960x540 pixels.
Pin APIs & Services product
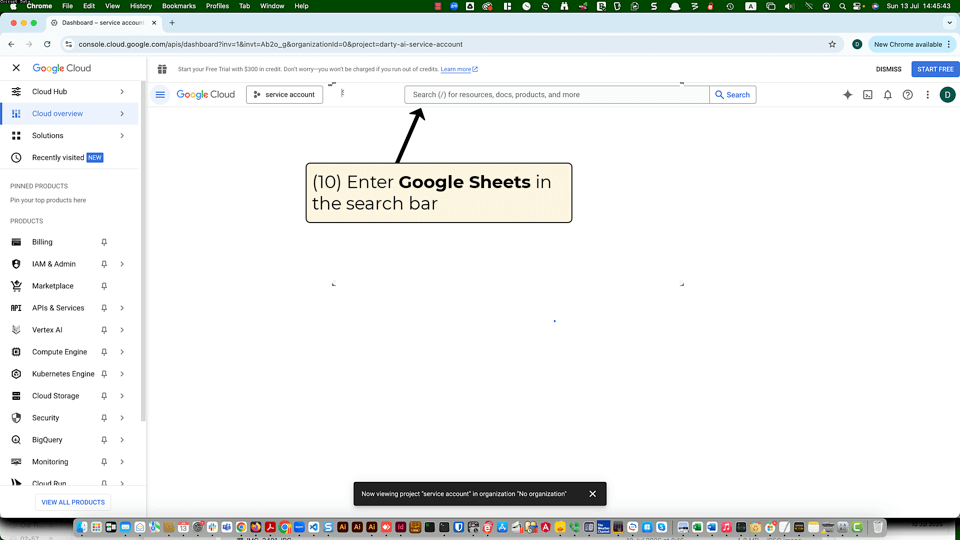click(104, 308)
